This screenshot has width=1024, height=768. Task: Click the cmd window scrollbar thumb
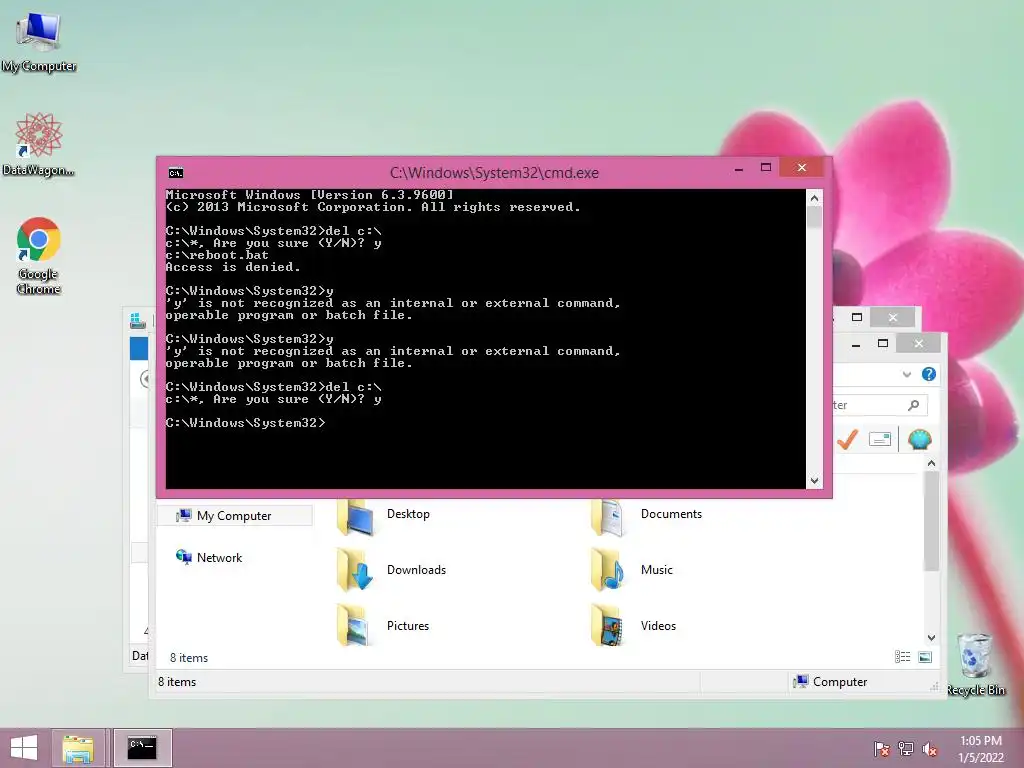(x=814, y=217)
